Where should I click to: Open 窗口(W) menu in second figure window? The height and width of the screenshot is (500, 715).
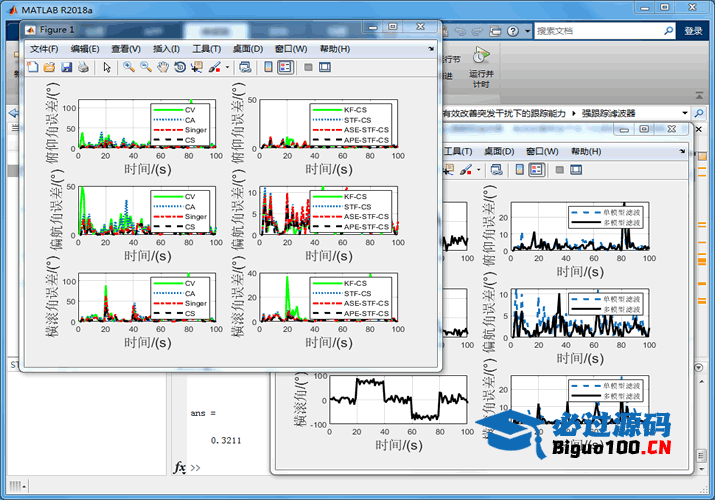click(542, 151)
